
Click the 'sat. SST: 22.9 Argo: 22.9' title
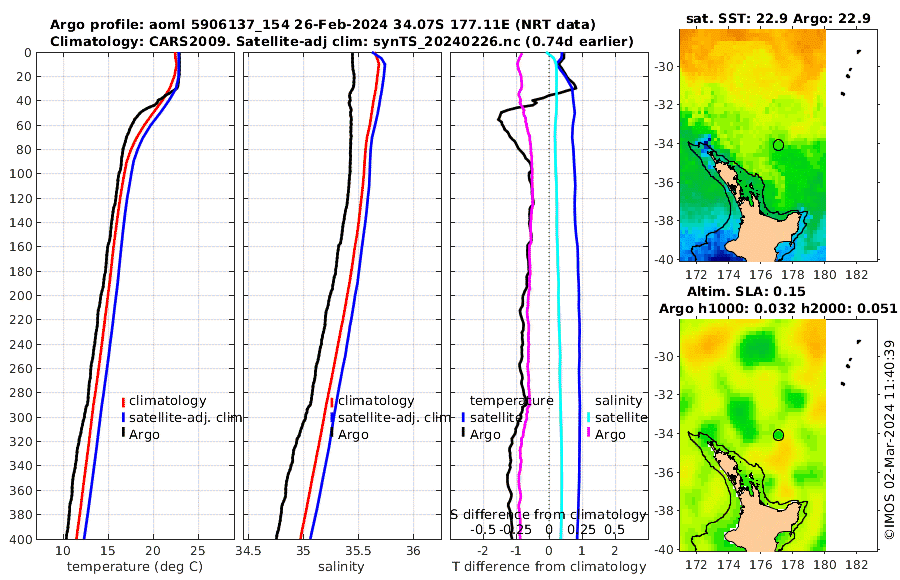[x=778, y=18]
